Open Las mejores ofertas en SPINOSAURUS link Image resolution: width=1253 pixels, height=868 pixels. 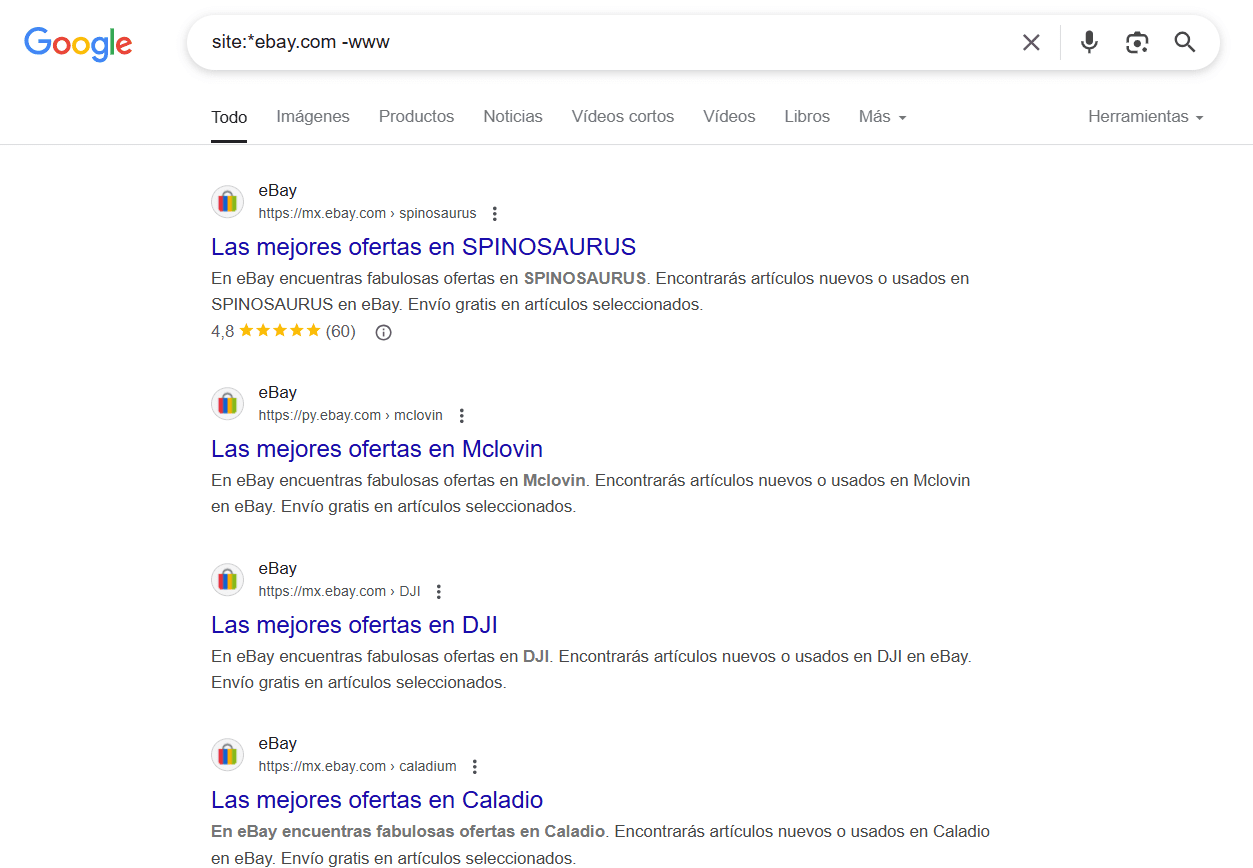(x=423, y=247)
